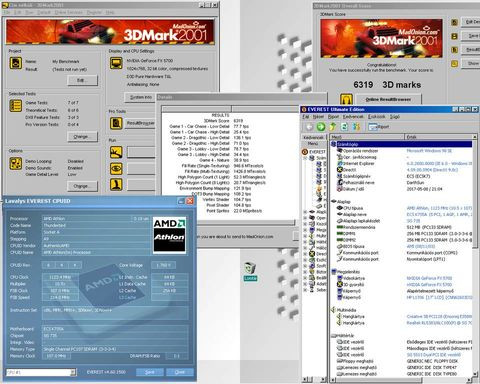The image size is (480, 384).
Task: Open the Súgó menu in EVEREST
Action: 395,117
